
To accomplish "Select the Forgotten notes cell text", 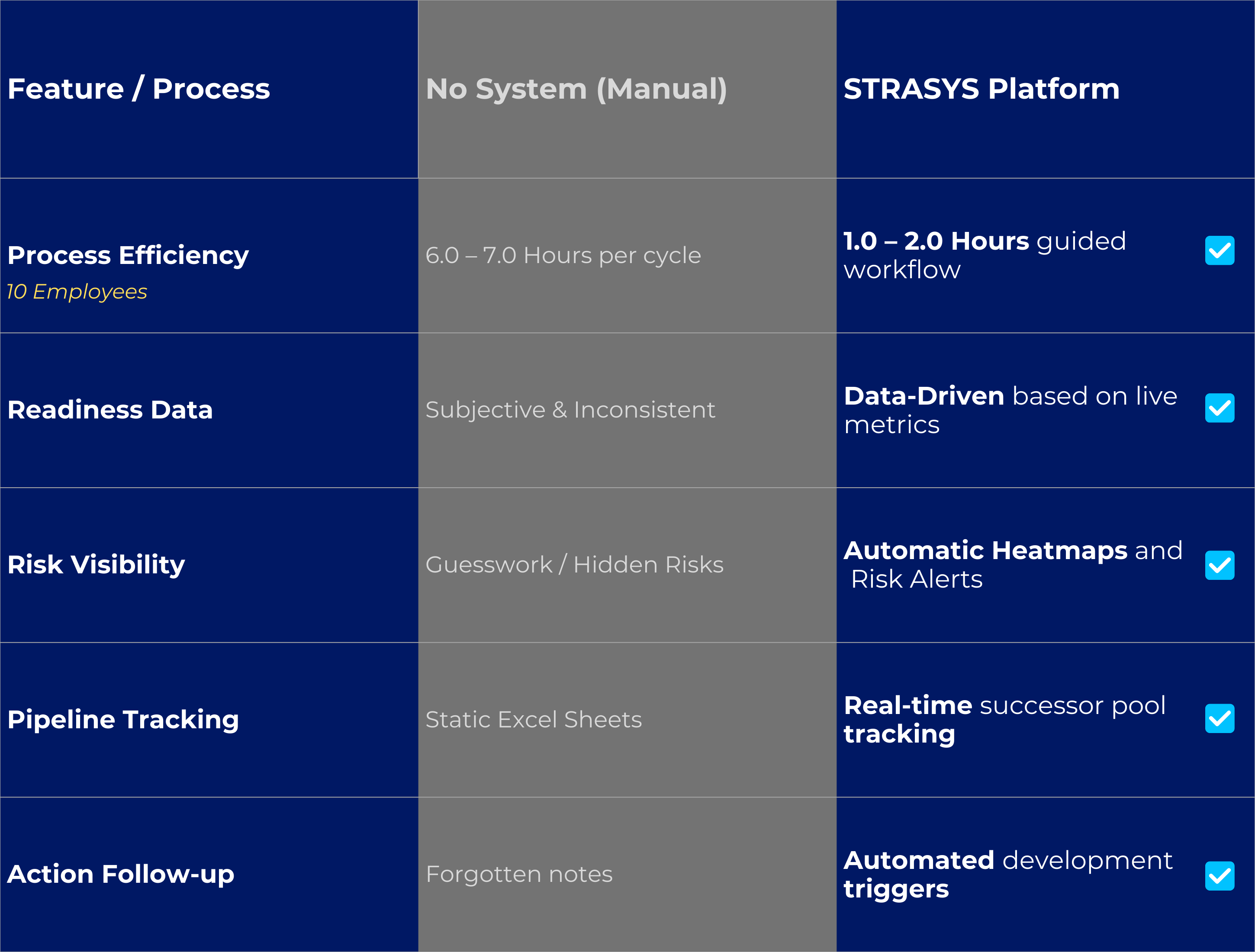I will 519,875.
